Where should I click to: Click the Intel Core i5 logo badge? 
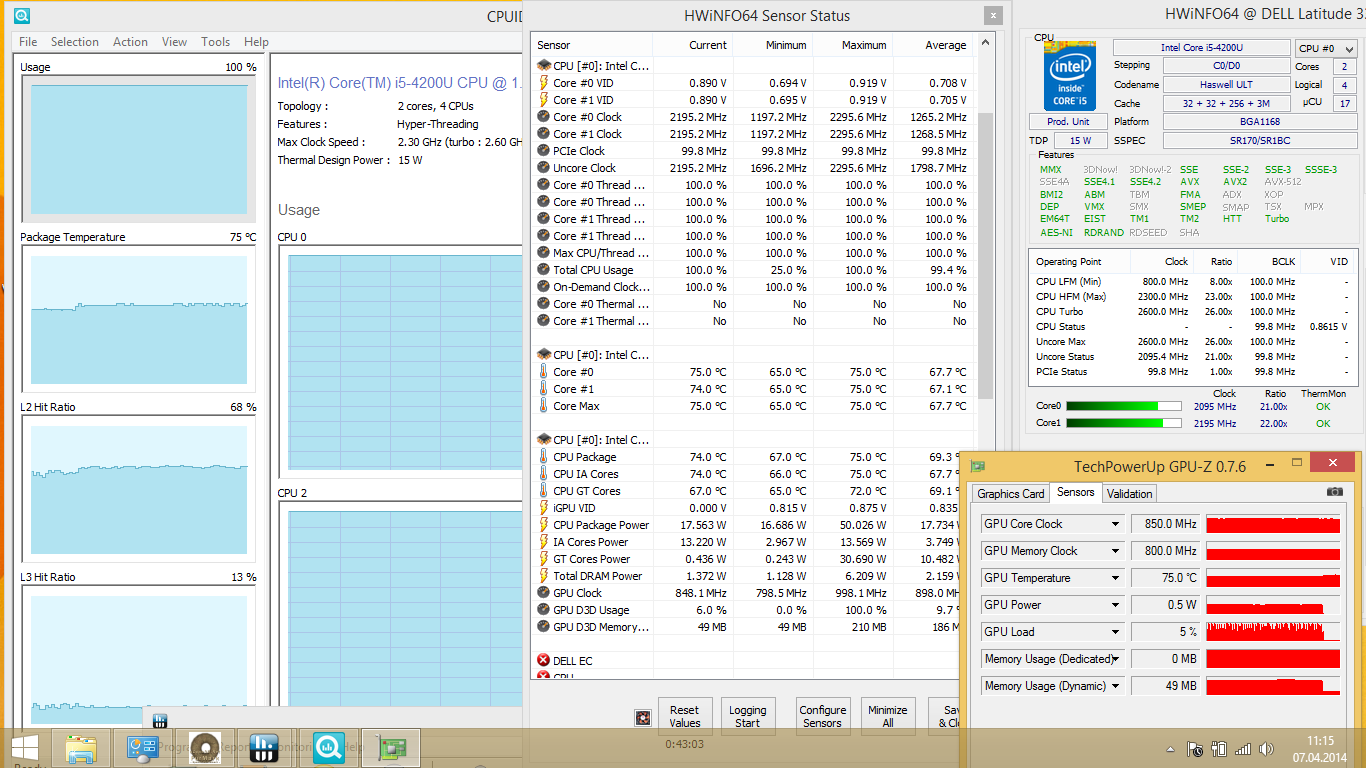point(1069,76)
